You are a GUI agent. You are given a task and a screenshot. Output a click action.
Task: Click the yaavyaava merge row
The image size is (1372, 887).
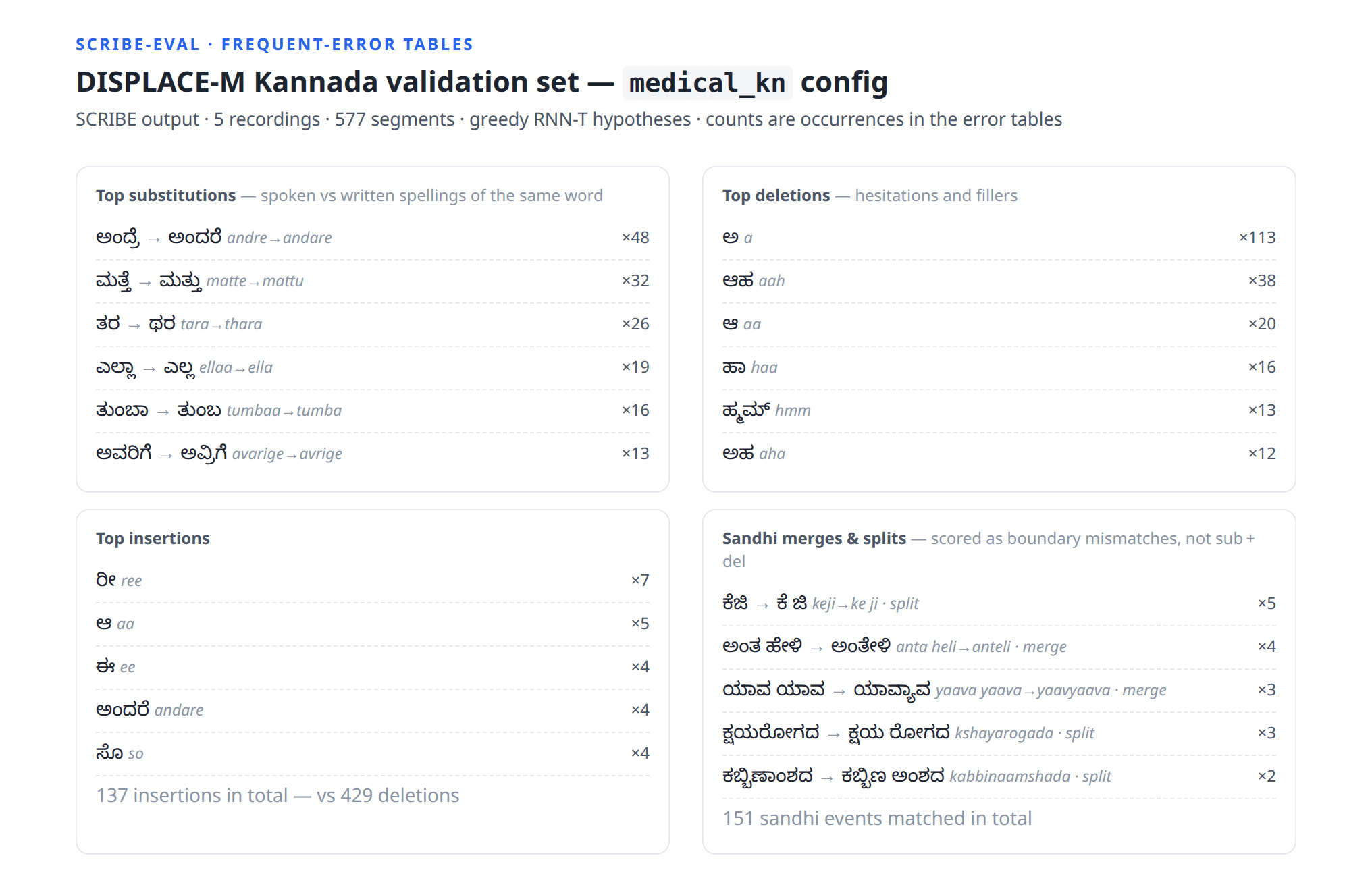tap(999, 690)
